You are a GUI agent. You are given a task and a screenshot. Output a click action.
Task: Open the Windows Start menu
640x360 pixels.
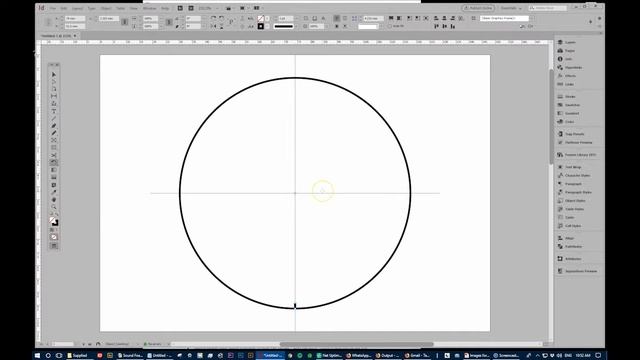pos(38,356)
